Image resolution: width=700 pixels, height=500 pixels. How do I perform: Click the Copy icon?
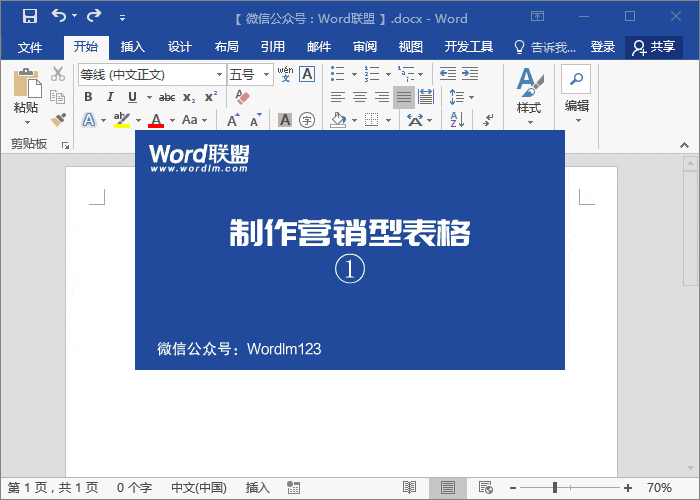(x=58, y=97)
